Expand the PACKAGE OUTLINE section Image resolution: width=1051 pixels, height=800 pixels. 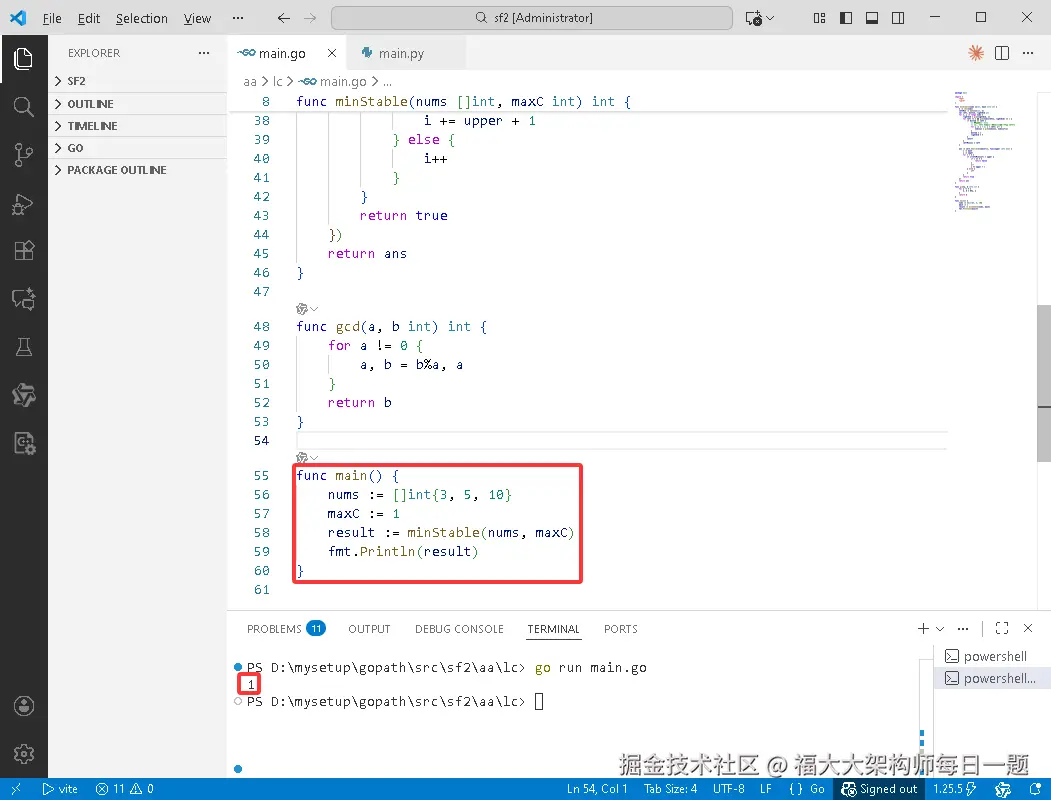pyautogui.click(x=137, y=170)
